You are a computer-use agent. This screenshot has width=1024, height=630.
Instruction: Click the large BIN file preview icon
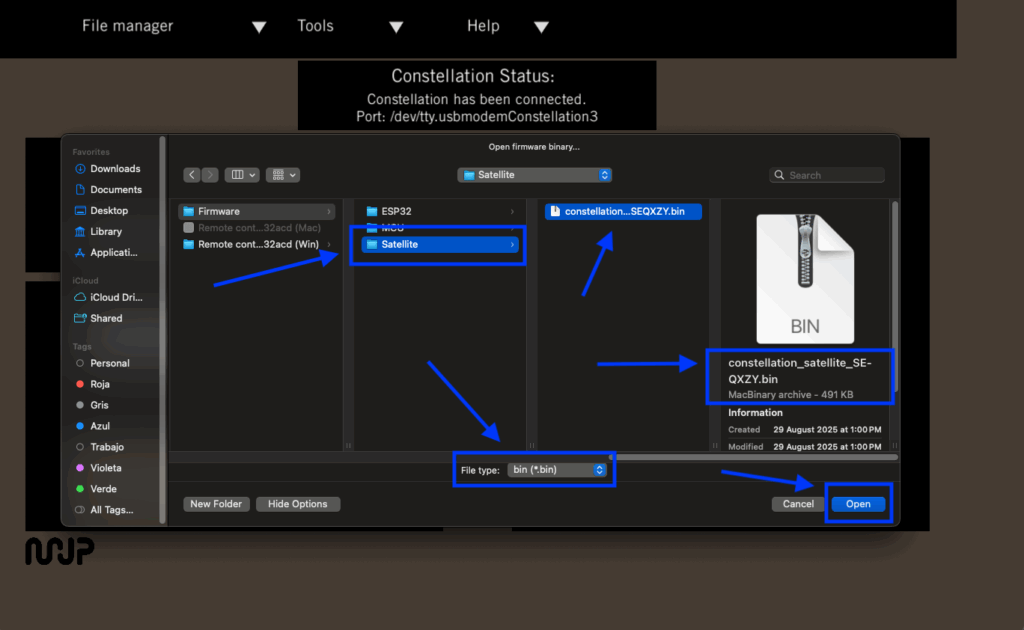[804, 279]
